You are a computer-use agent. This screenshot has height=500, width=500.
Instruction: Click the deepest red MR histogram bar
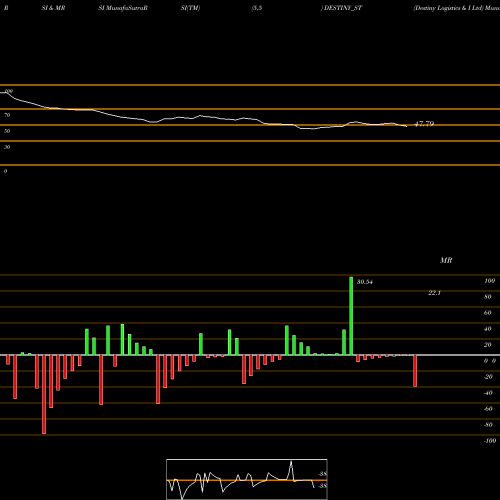pos(44,394)
